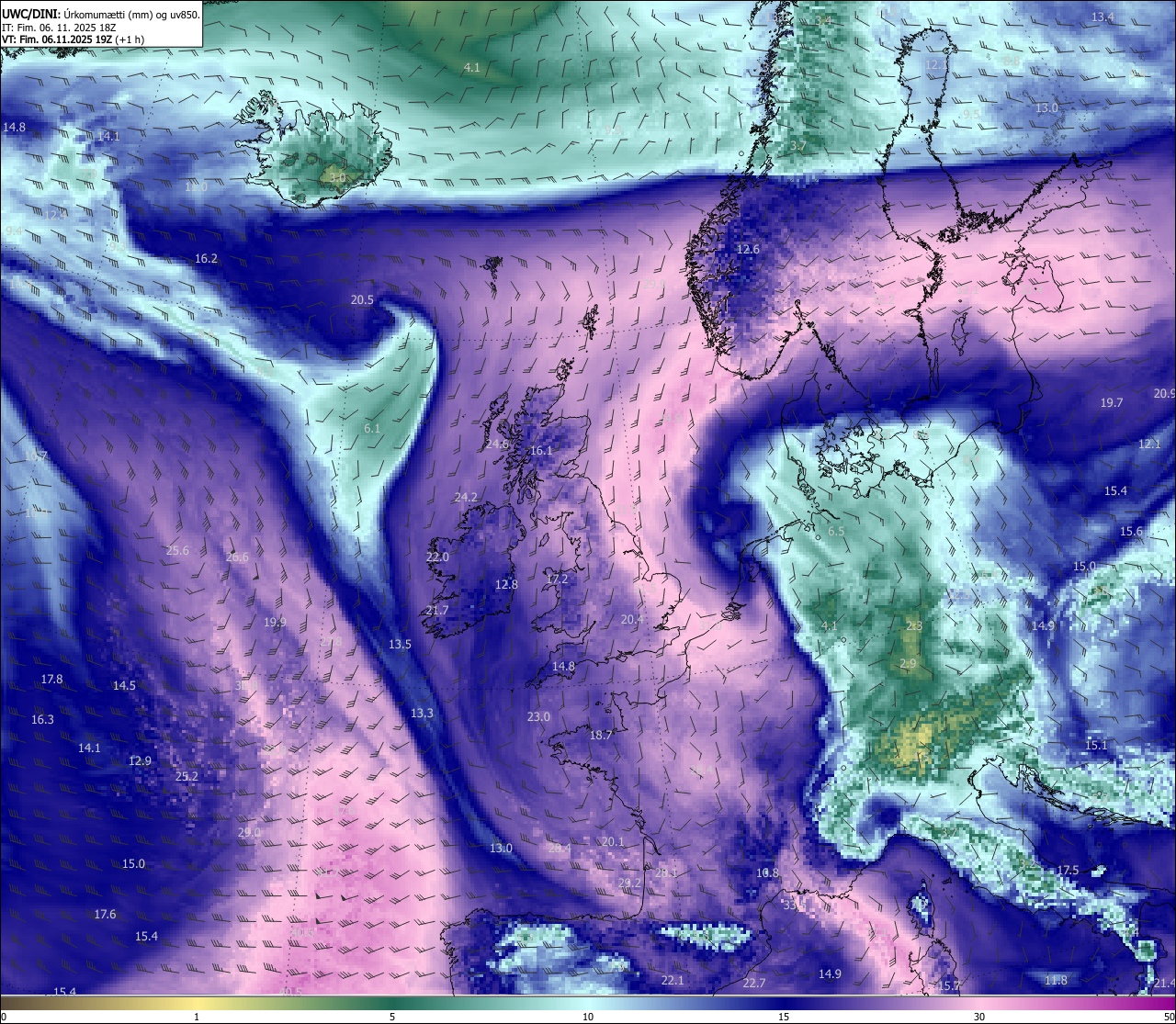Click the 16.1 value over Scotland
This screenshot has height=1024, width=1176.
point(542,451)
